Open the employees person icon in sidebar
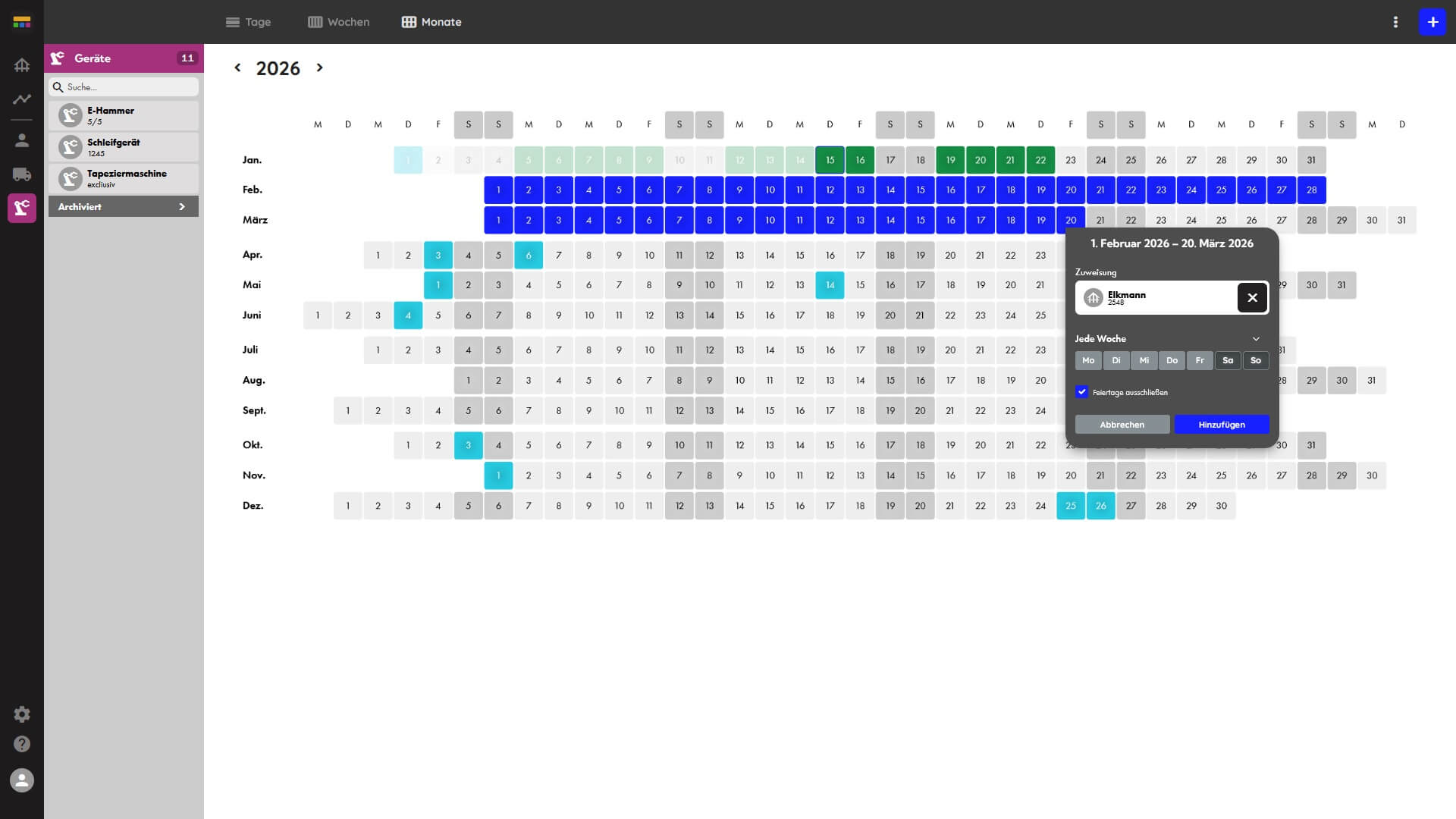 [22, 140]
